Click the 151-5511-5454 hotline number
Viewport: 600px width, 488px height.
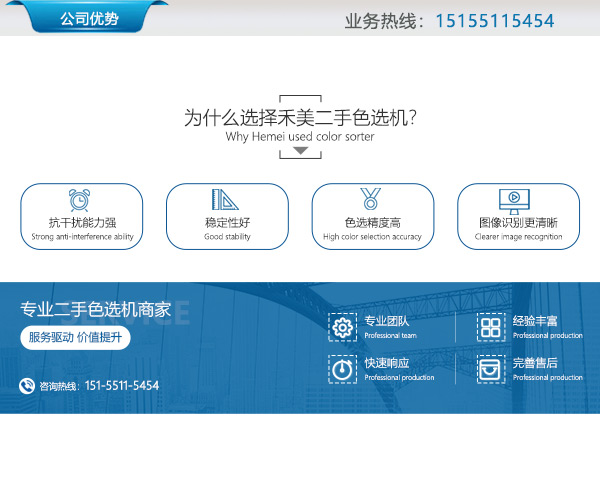point(122,385)
